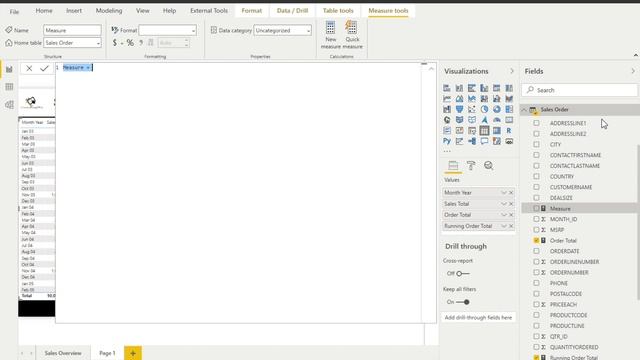Viewport: 640px width, 360px height.
Task: Select the Matrix visual icon
Action: click(497, 131)
